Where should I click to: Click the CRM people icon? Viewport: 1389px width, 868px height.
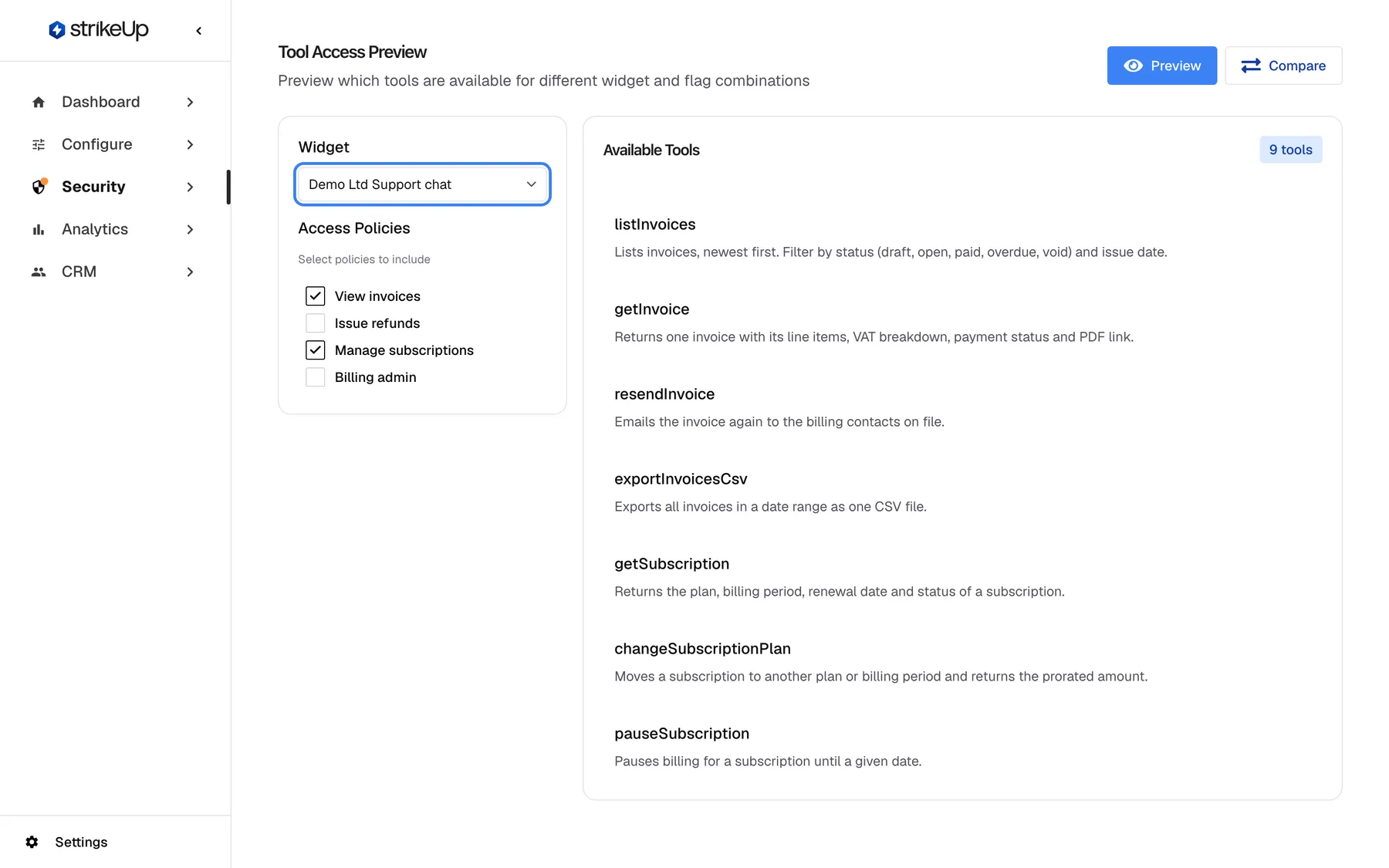pyautogui.click(x=39, y=272)
